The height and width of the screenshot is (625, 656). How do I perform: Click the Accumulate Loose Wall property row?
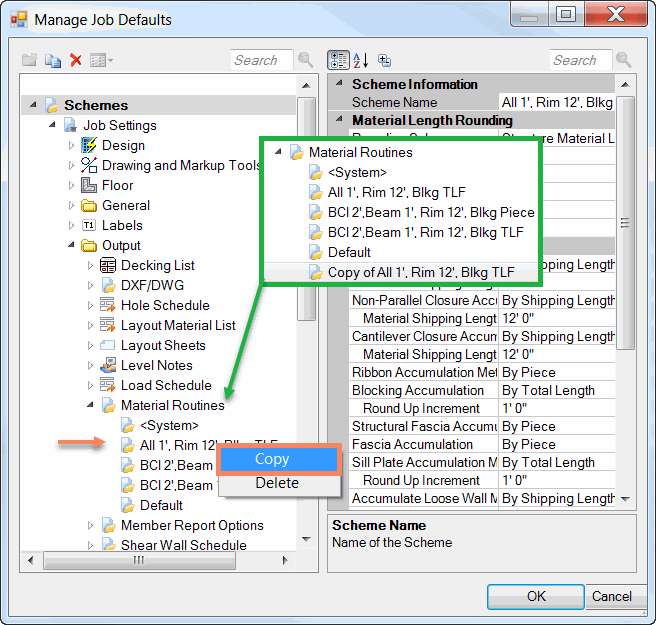(x=482, y=498)
